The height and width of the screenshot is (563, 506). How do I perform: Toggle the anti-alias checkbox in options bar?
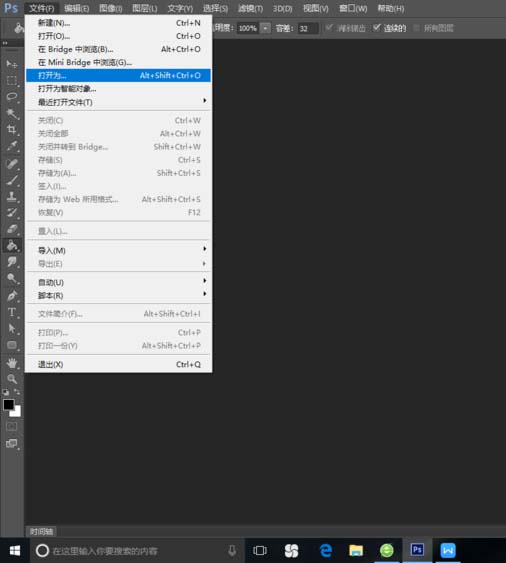(x=329, y=28)
